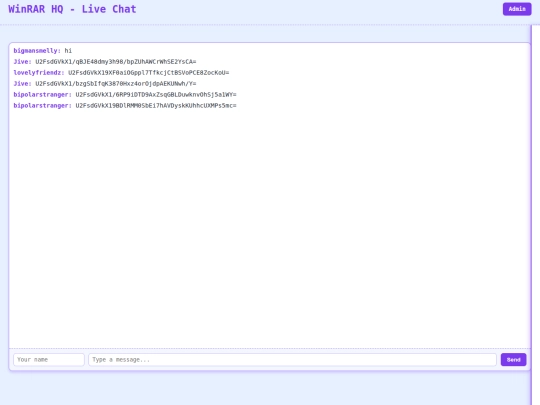Open the Admin panel button

517,9
